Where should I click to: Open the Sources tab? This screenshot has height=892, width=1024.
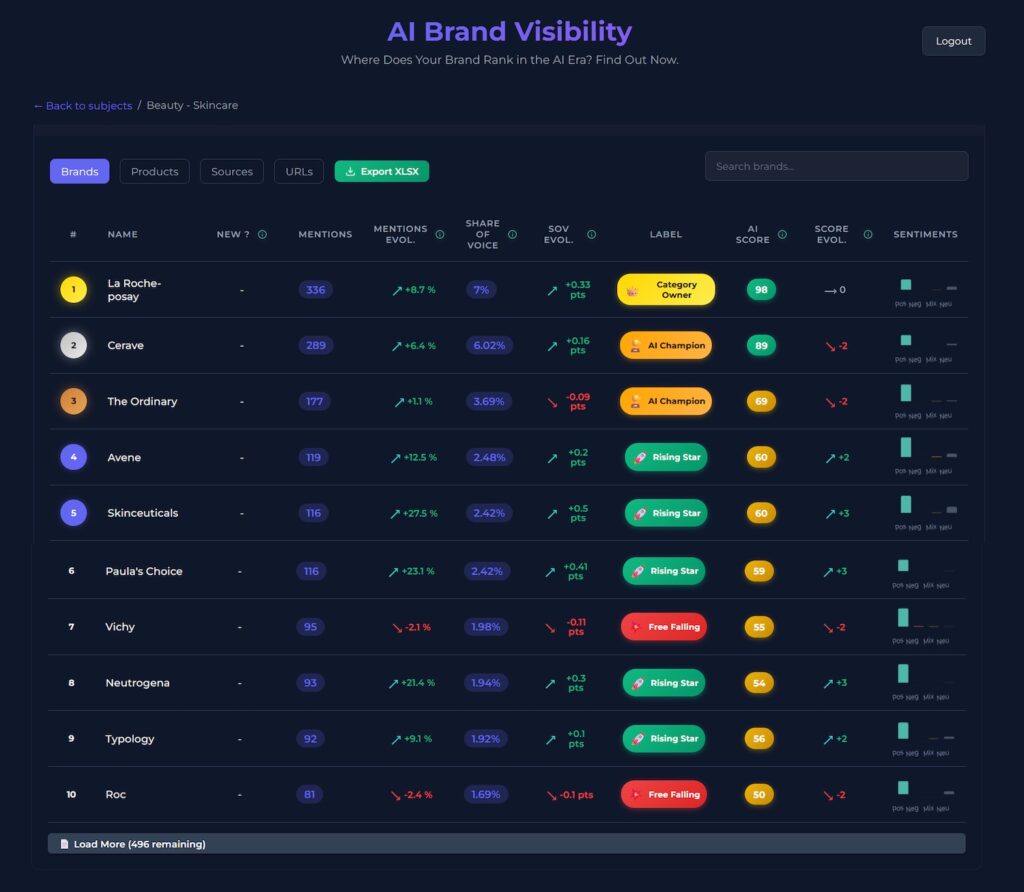click(x=232, y=171)
